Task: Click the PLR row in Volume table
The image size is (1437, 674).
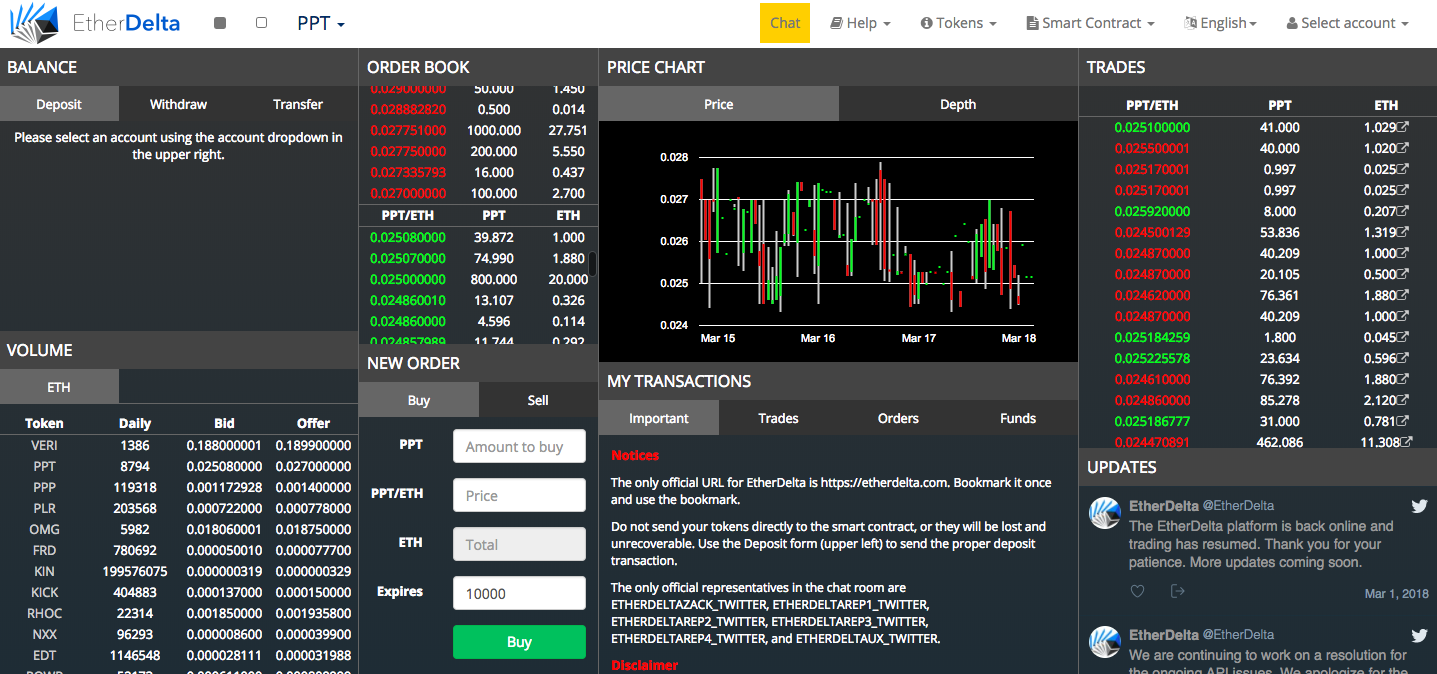Action: pos(179,508)
